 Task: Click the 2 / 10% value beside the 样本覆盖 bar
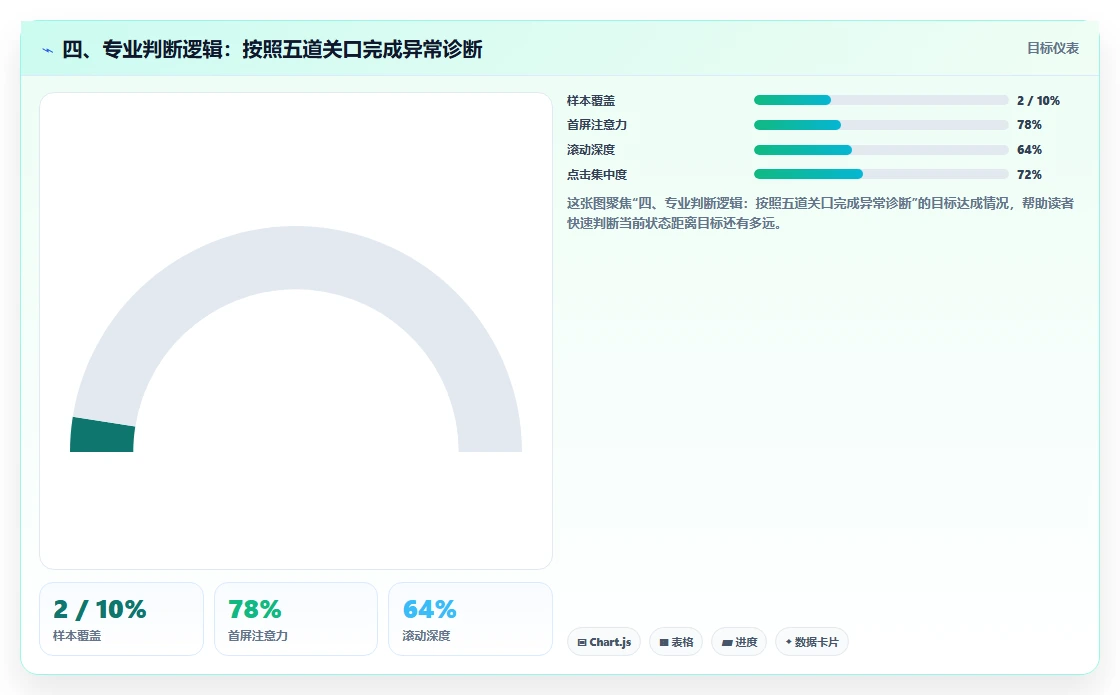click(x=1038, y=101)
